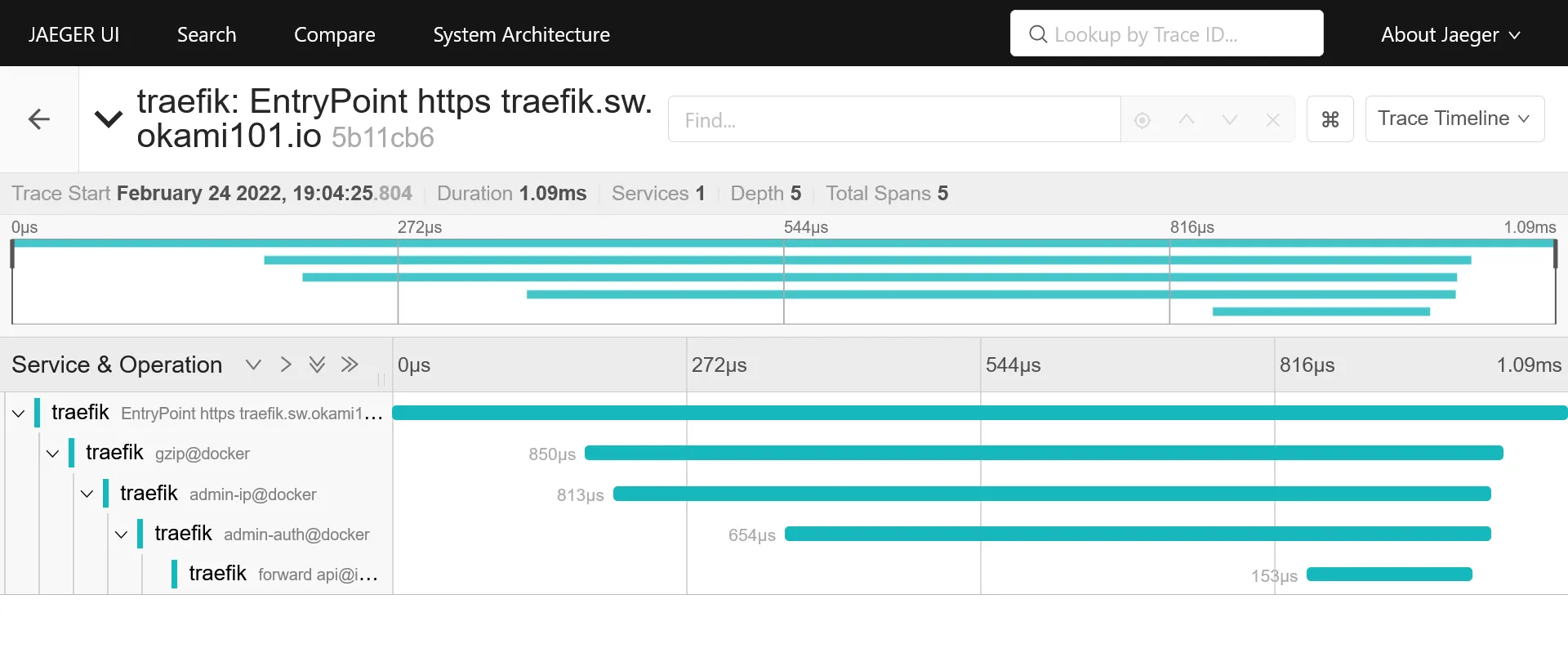Collapse the trace header title chevron

(x=109, y=119)
